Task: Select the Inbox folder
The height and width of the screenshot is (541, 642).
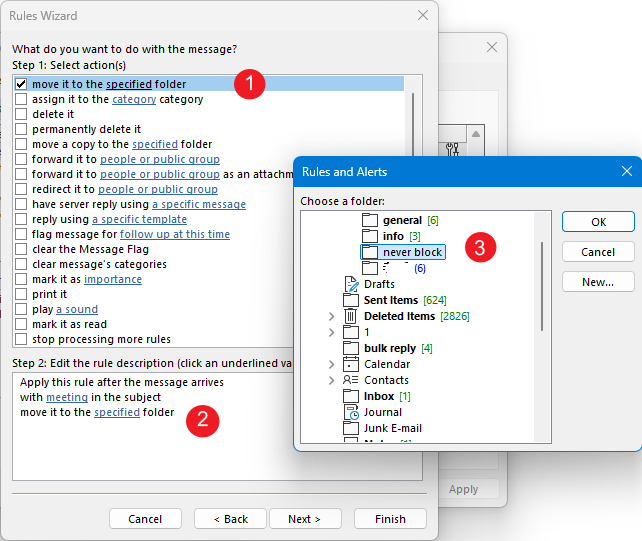Action: [x=379, y=396]
